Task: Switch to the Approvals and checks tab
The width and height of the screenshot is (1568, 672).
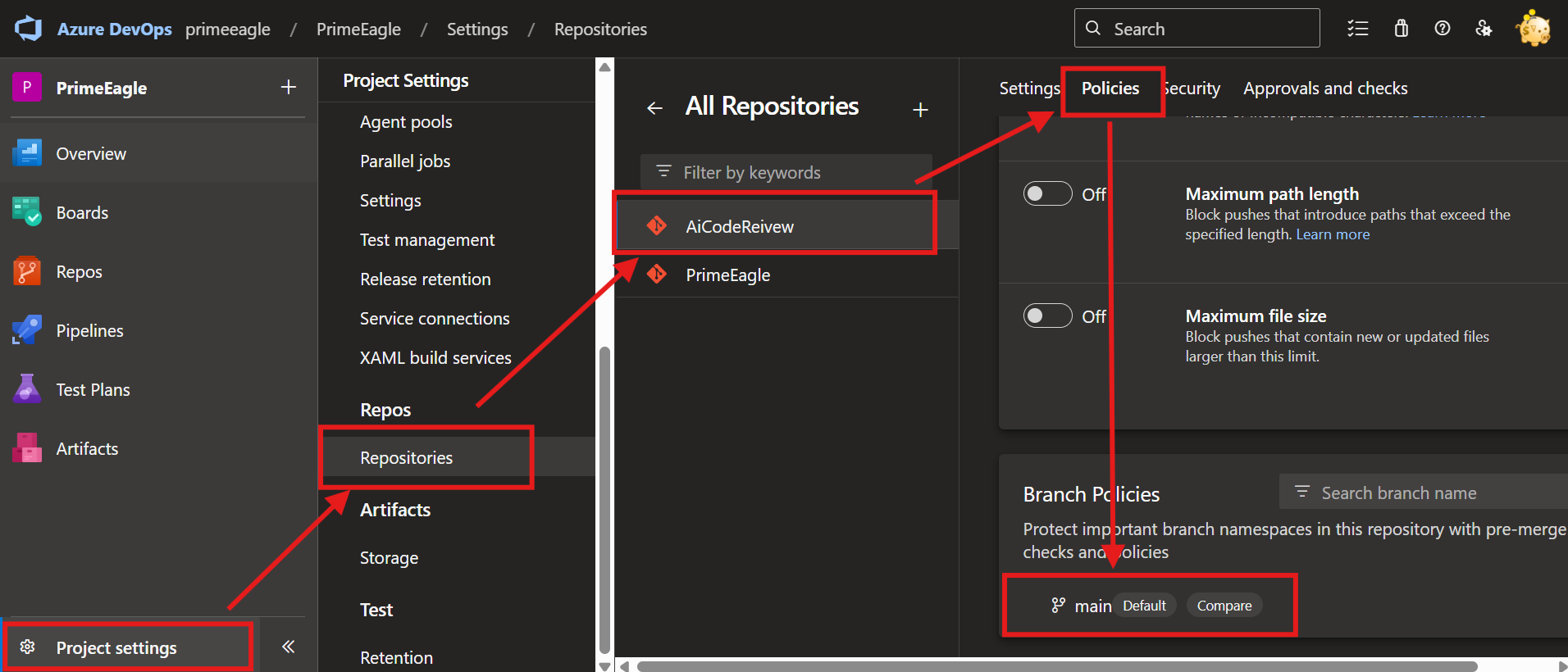Action: click(x=1325, y=88)
